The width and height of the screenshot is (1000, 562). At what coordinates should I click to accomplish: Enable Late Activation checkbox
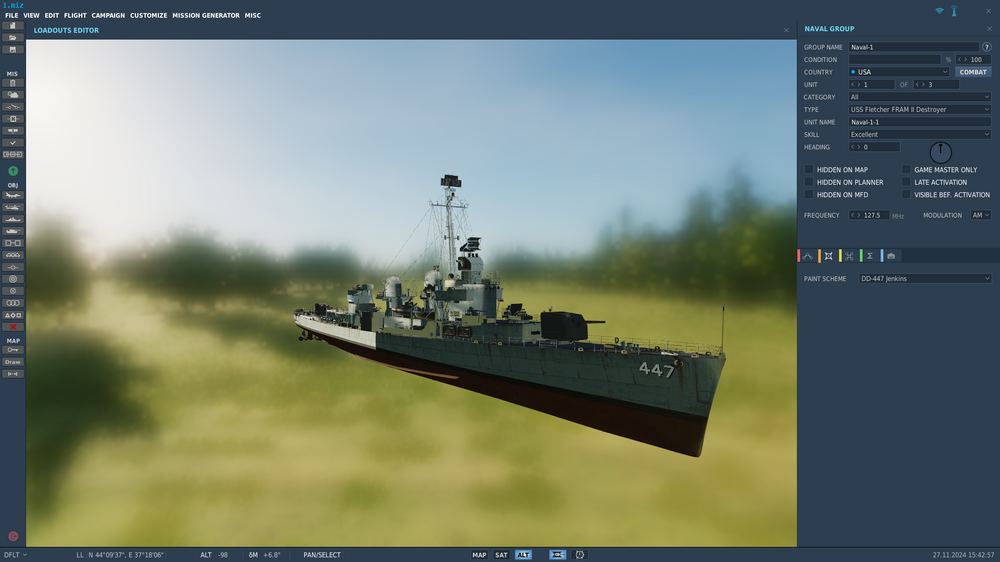[x=906, y=182]
